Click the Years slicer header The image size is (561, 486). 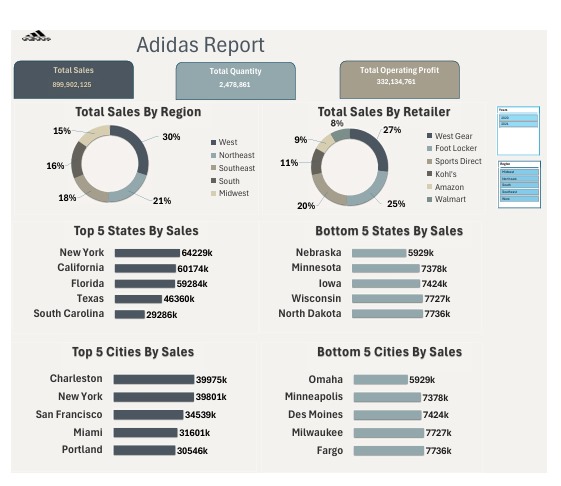click(503, 110)
